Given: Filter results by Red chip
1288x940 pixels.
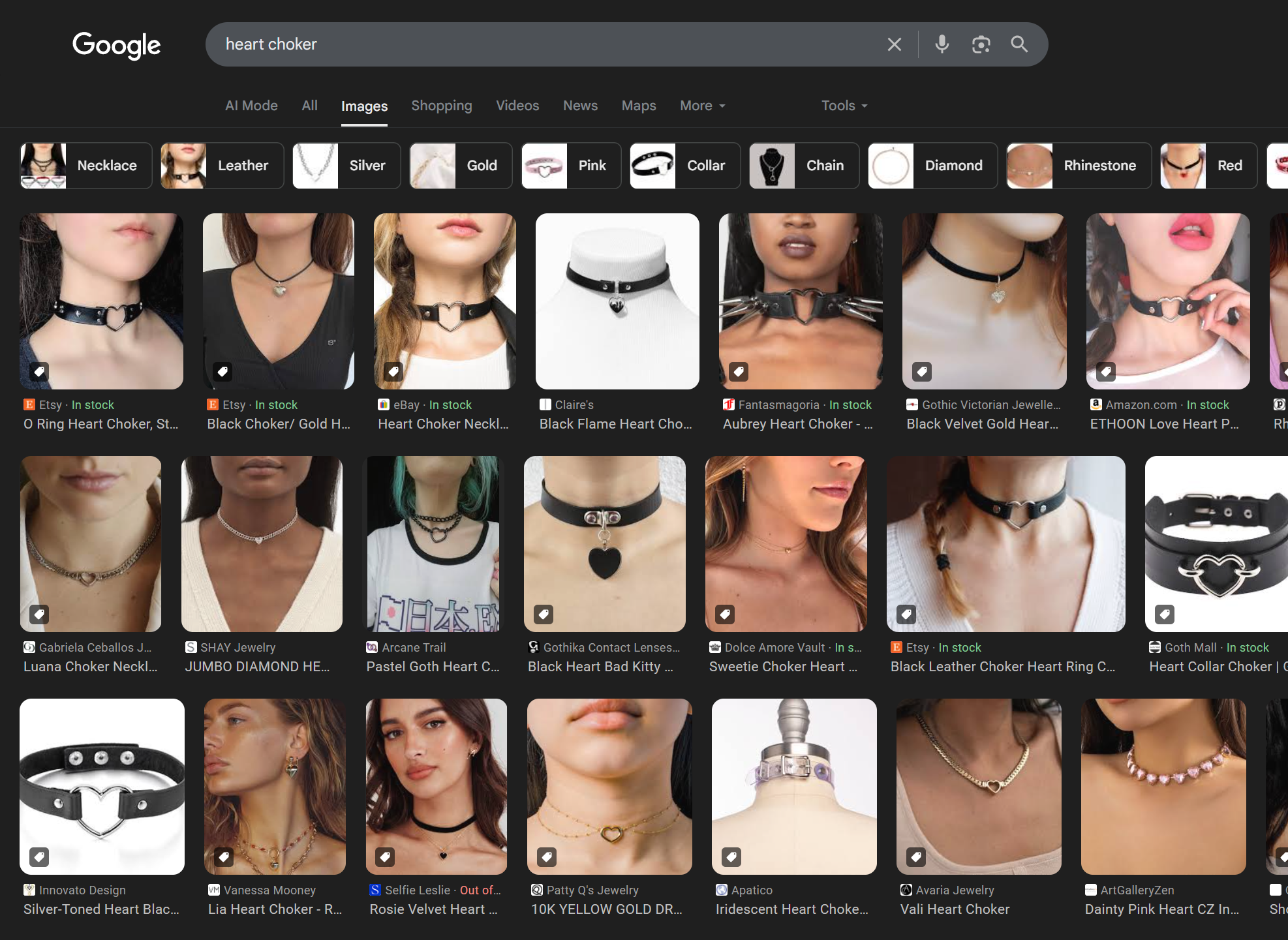Looking at the screenshot, I should tap(1208, 166).
